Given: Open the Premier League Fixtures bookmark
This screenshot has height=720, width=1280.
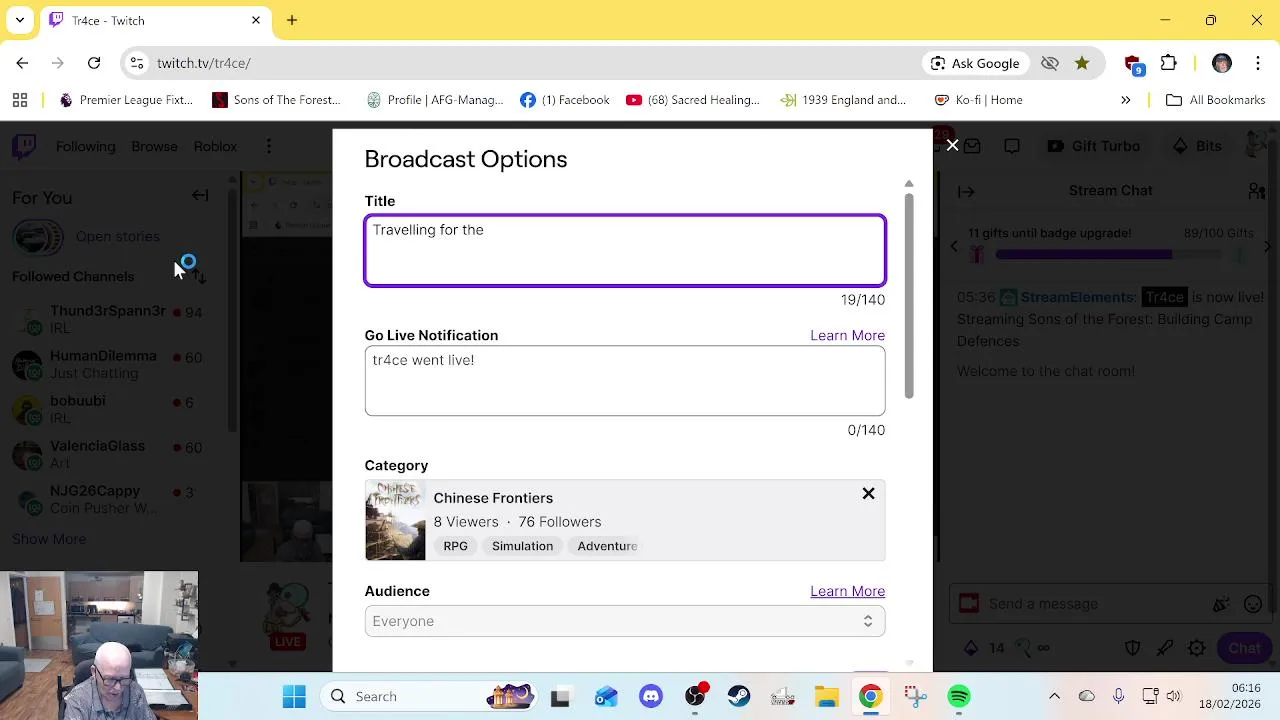Looking at the screenshot, I should coord(126,100).
